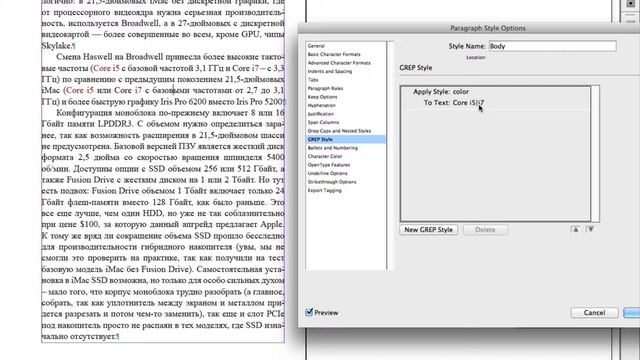Select Basic Character Formats category
Screen dimensions: 640x360
point(334,54)
